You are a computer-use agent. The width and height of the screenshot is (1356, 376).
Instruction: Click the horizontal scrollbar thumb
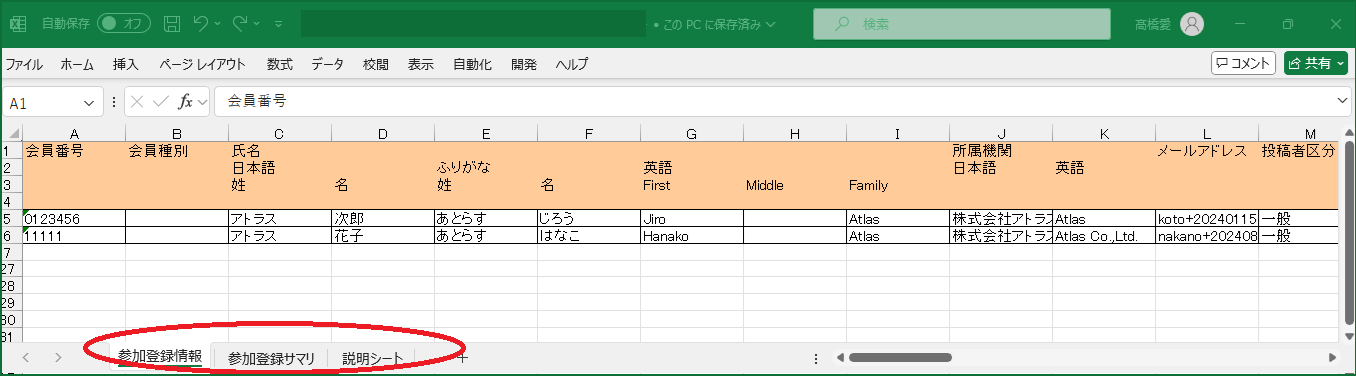click(x=900, y=357)
